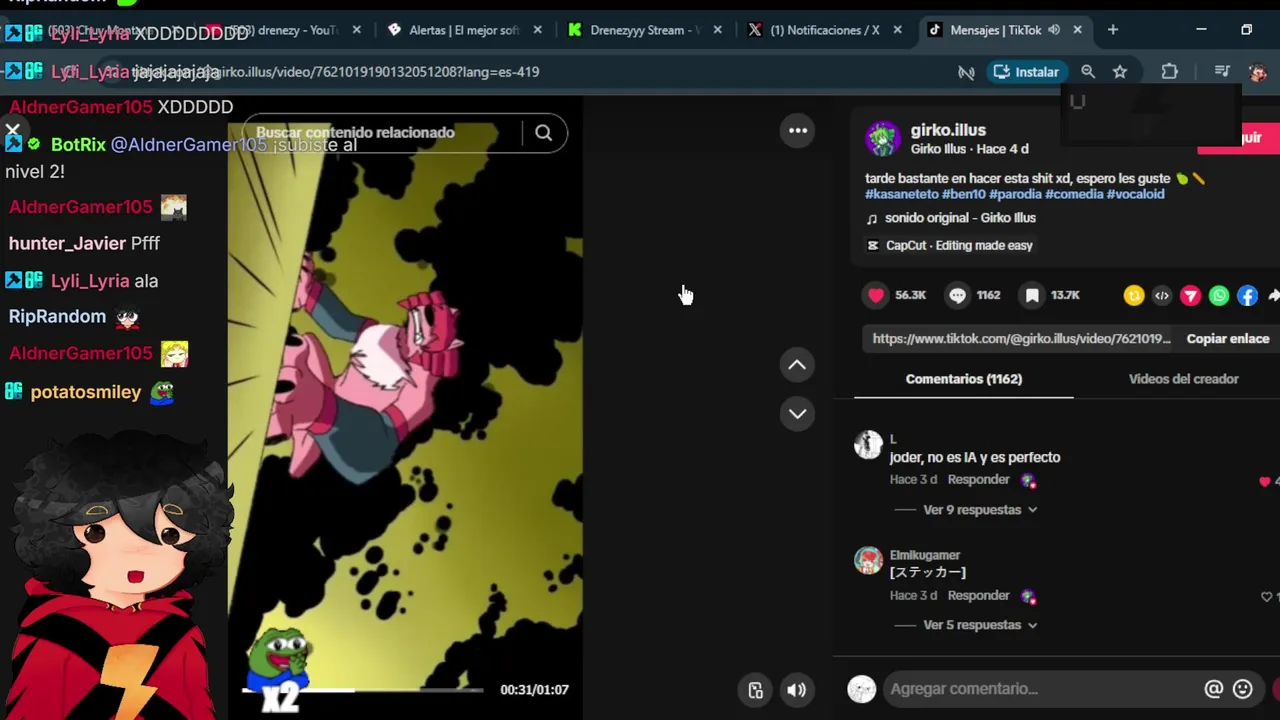Switch to the 'Alertas | El mejor soft' tab
Image resolution: width=1280 pixels, height=720 pixels.
pos(464,30)
